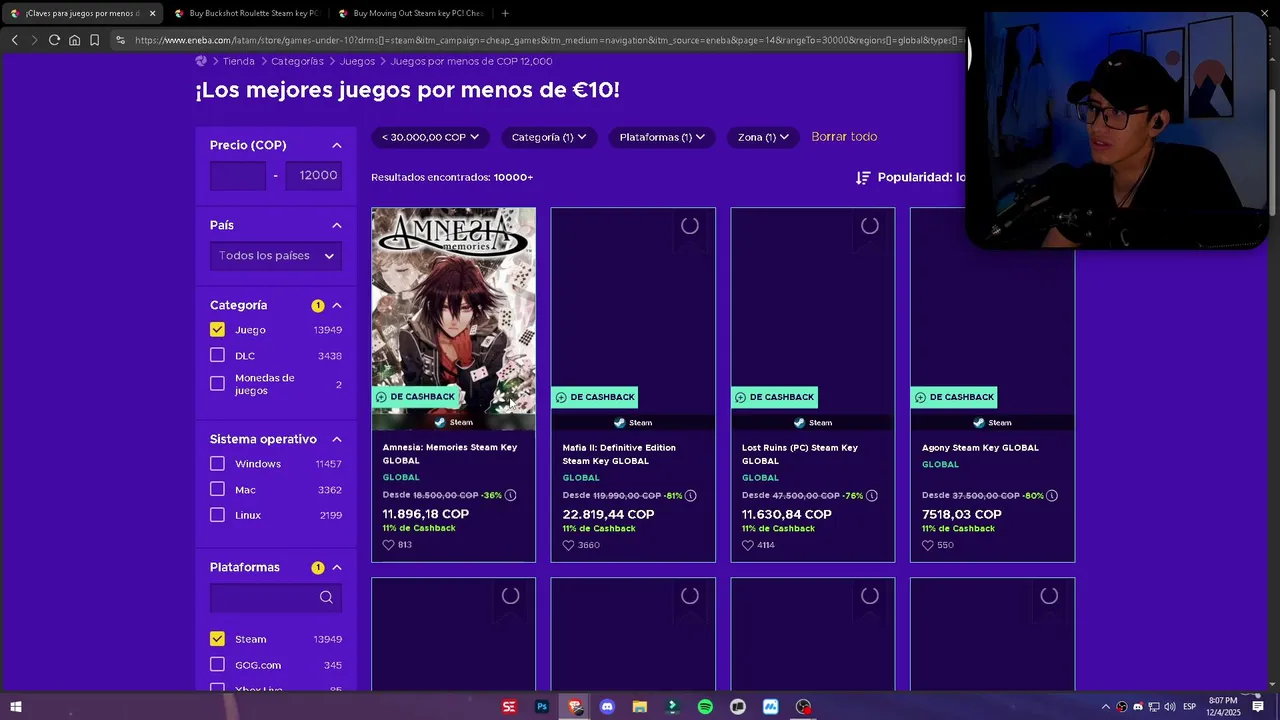Open the Juegos breadcrumb

[357, 61]
